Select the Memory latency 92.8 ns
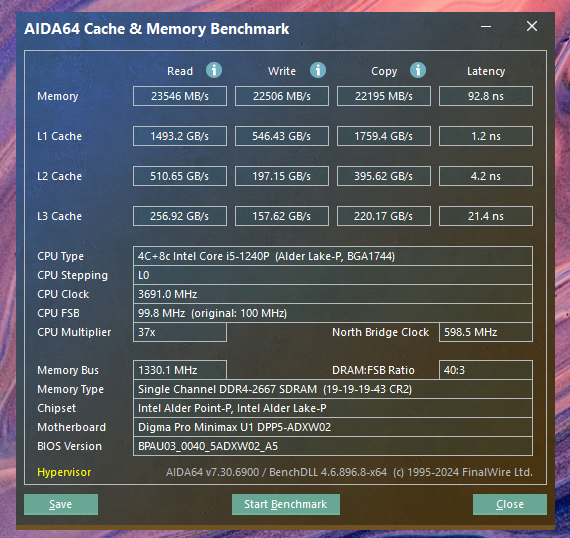This screenshot has height=538, width=570. [486, 96]
